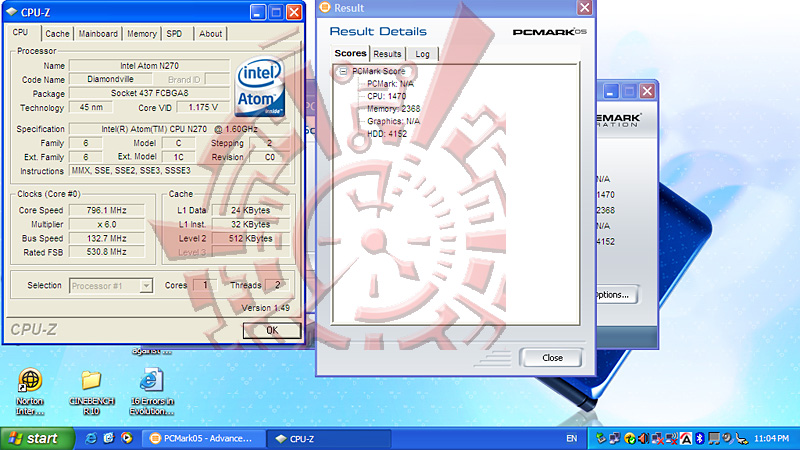Open the Norton Internet desktop shortcut
This screenshot has height=450, width=800.
click(x=30, y=391)
